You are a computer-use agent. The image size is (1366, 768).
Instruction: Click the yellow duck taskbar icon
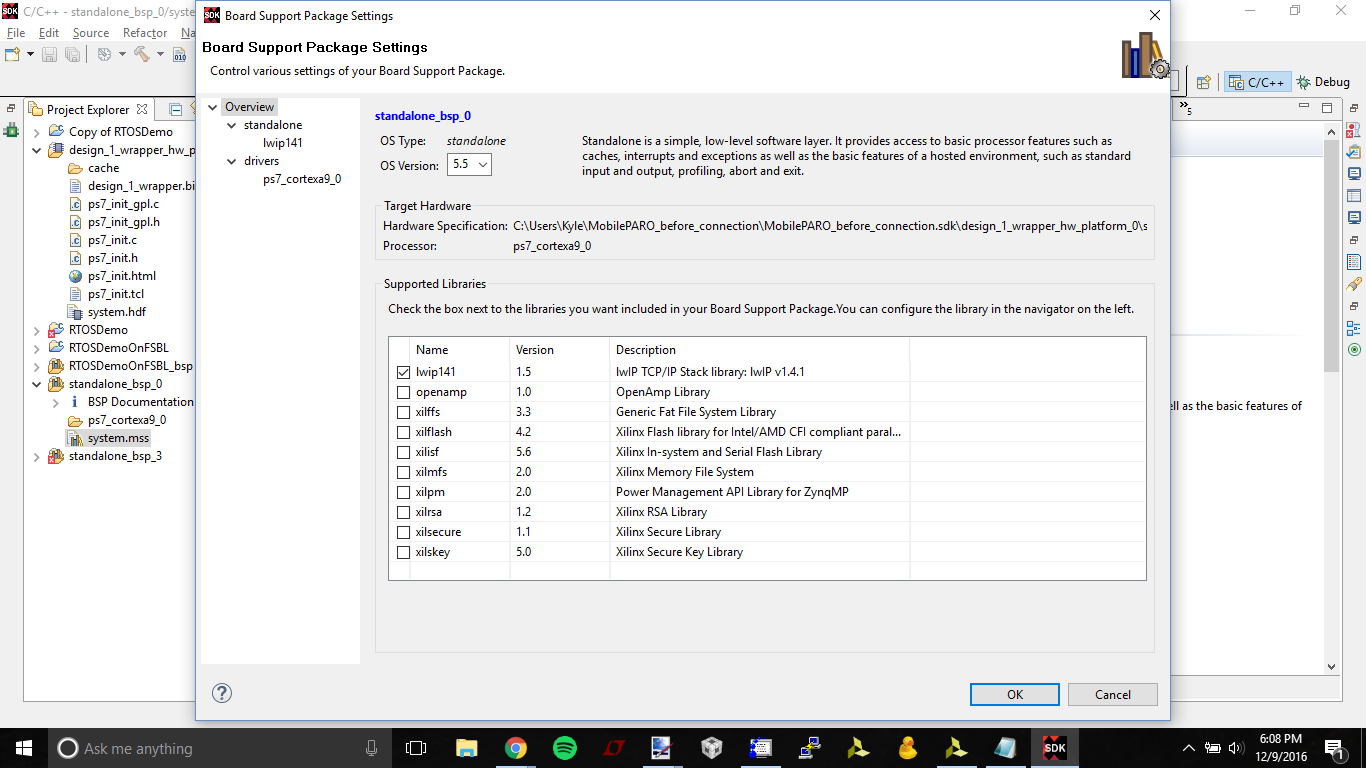click(908, 748)
